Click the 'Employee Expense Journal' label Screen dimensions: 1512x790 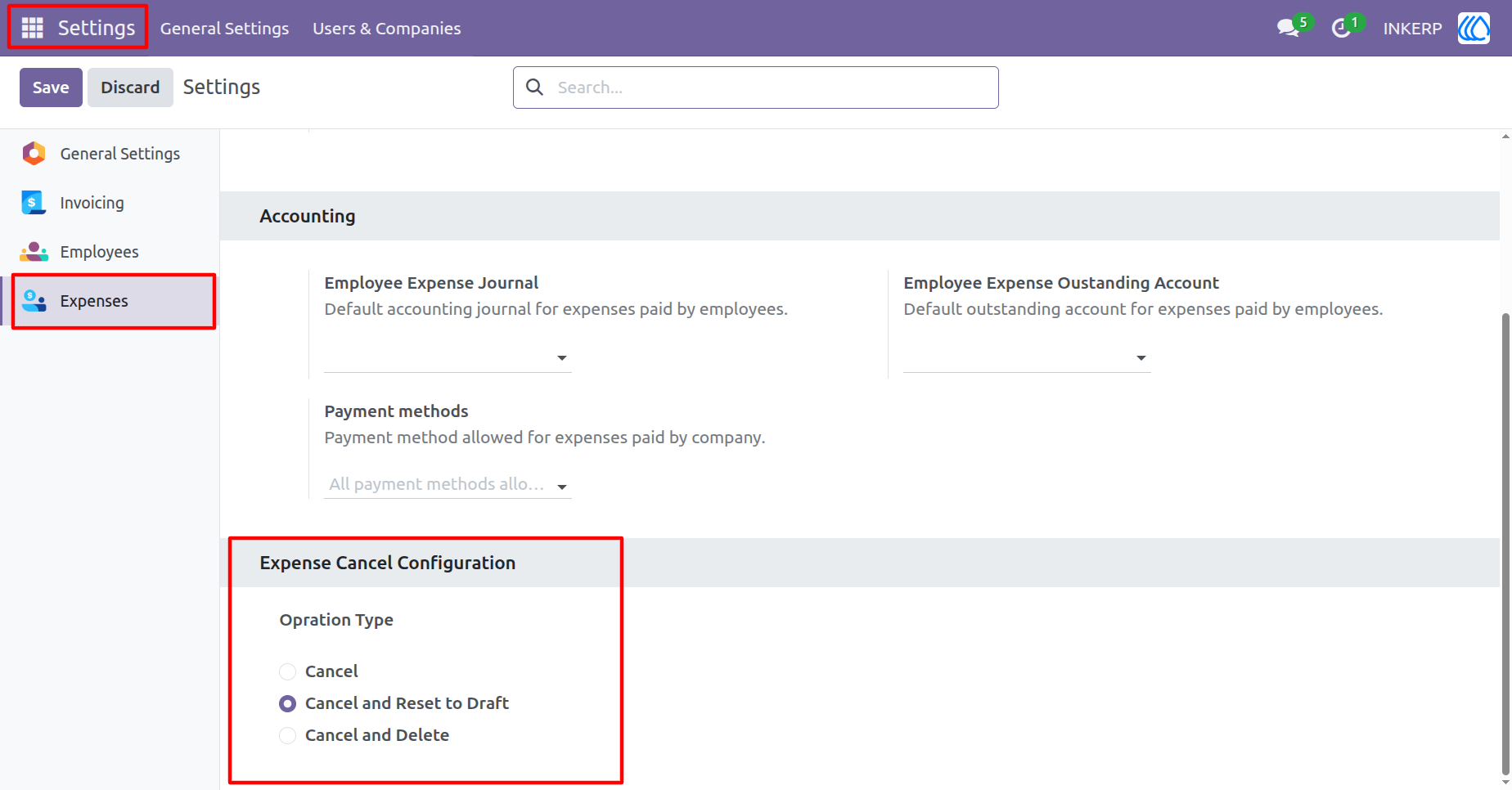[x=431, y=283]
